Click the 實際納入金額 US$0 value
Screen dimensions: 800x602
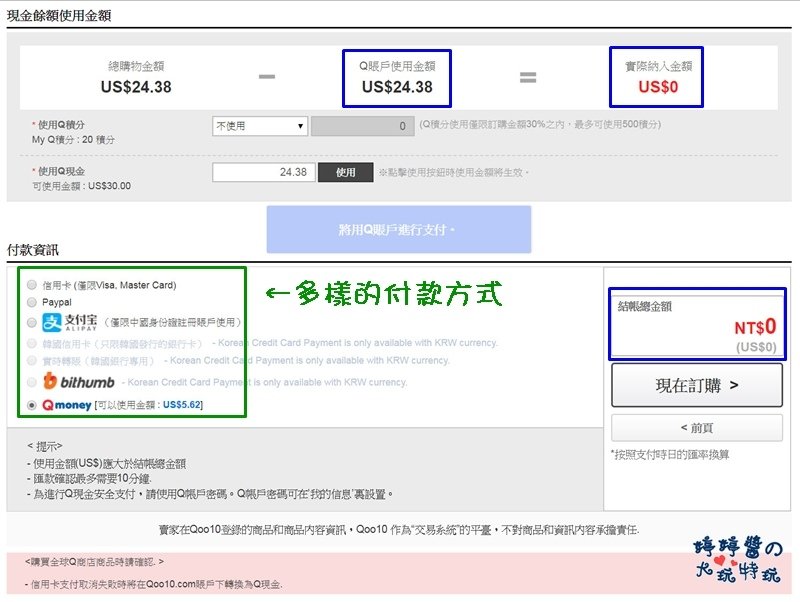(658, 87)
